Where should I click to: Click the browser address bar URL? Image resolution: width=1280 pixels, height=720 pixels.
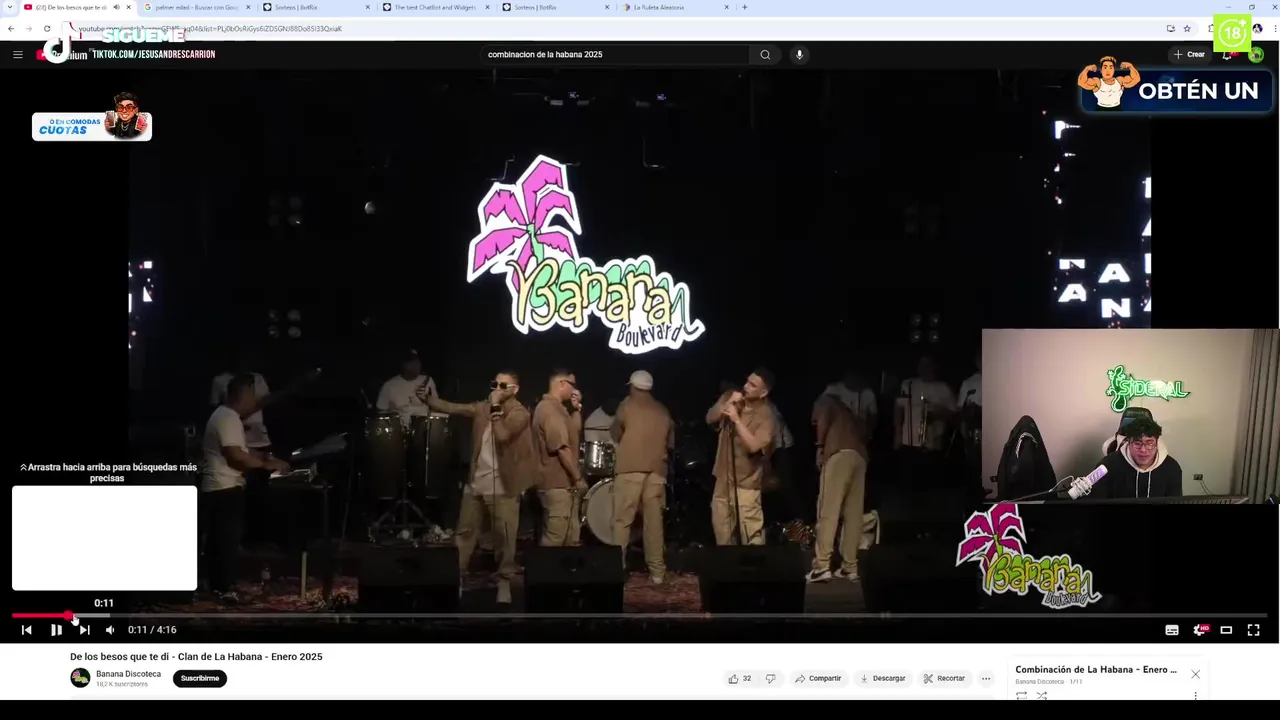coord(210,28)
